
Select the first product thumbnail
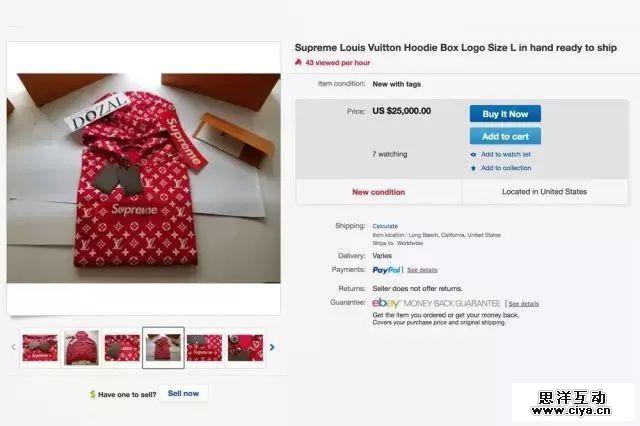point(40,347)
